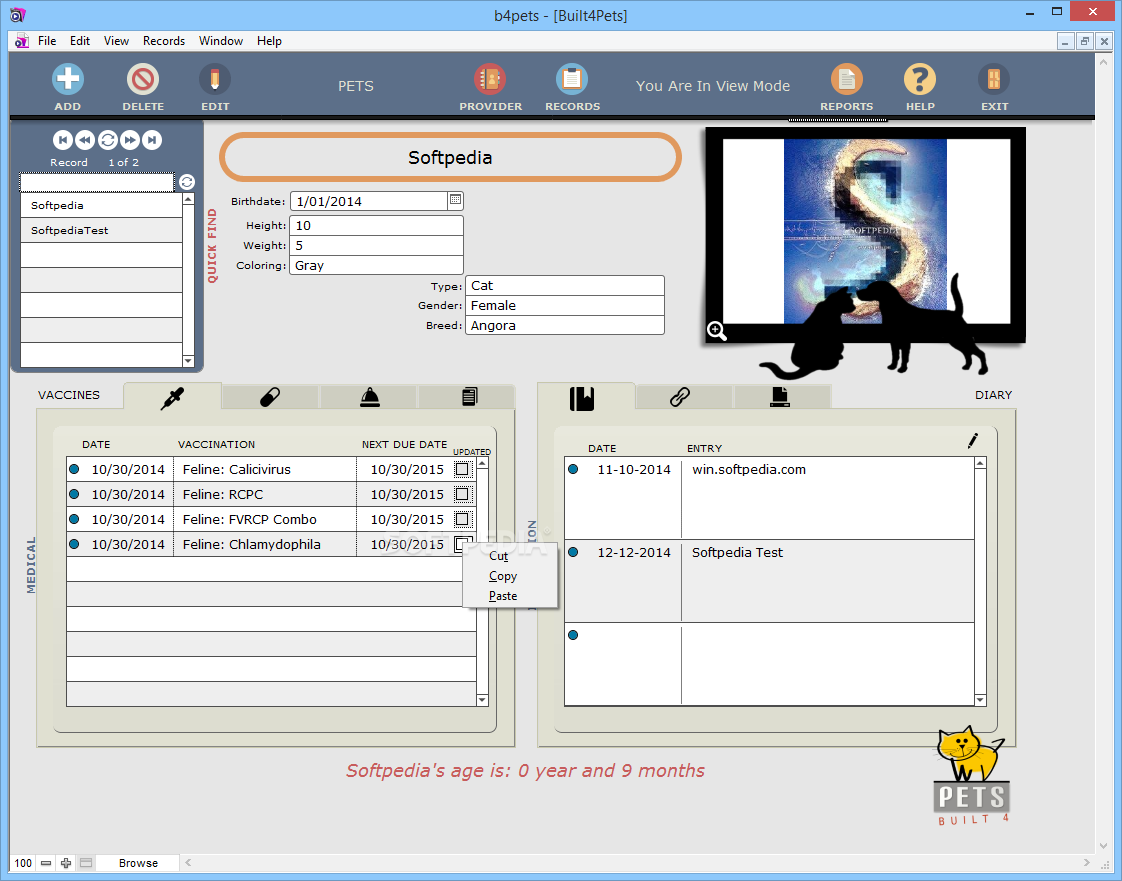Click blue dot beside 11-10-2014 diary entry

573,469
